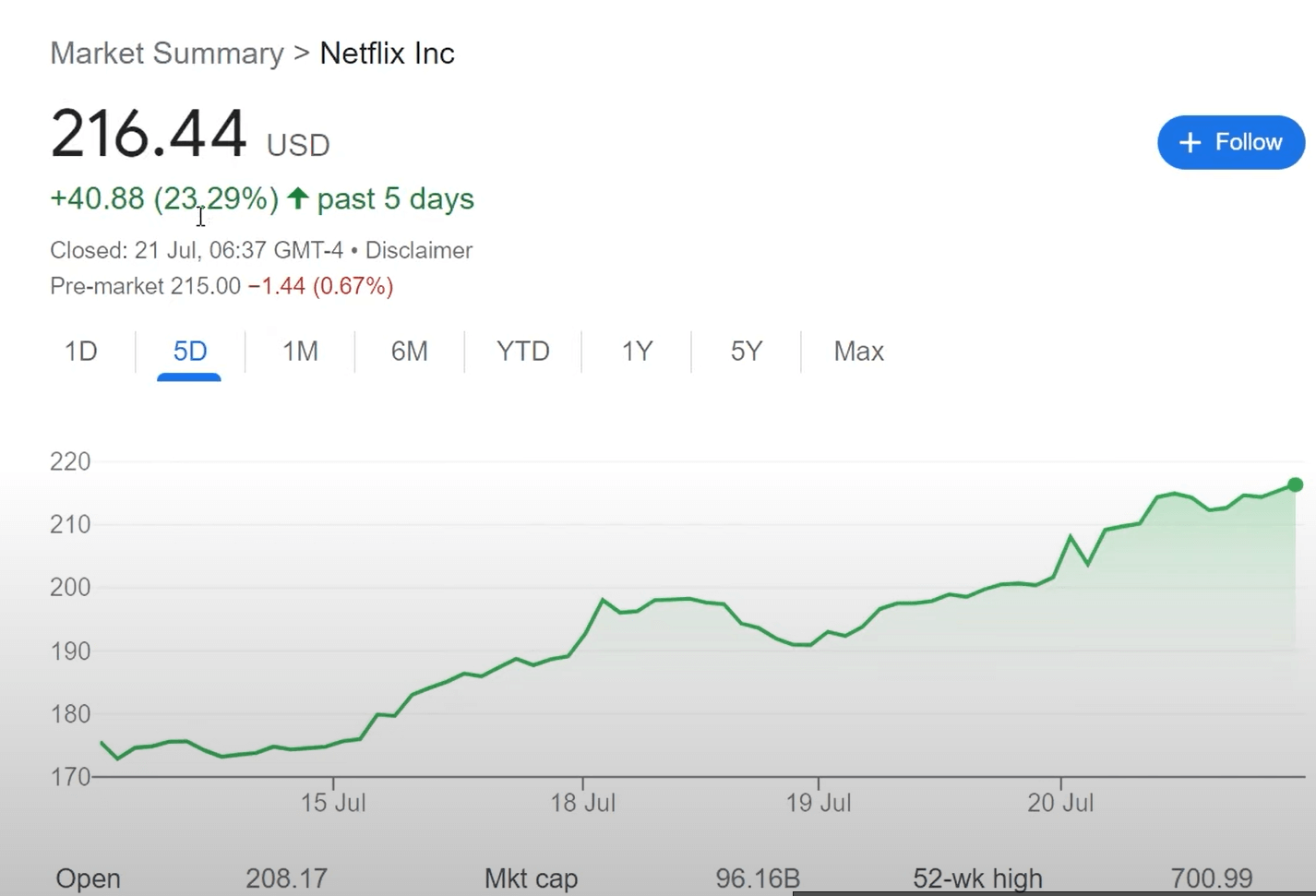The height and width of the screenshot is (896, 1316).
Task: Switch to the 1Y chart view
Action: (x=637, y=351)
